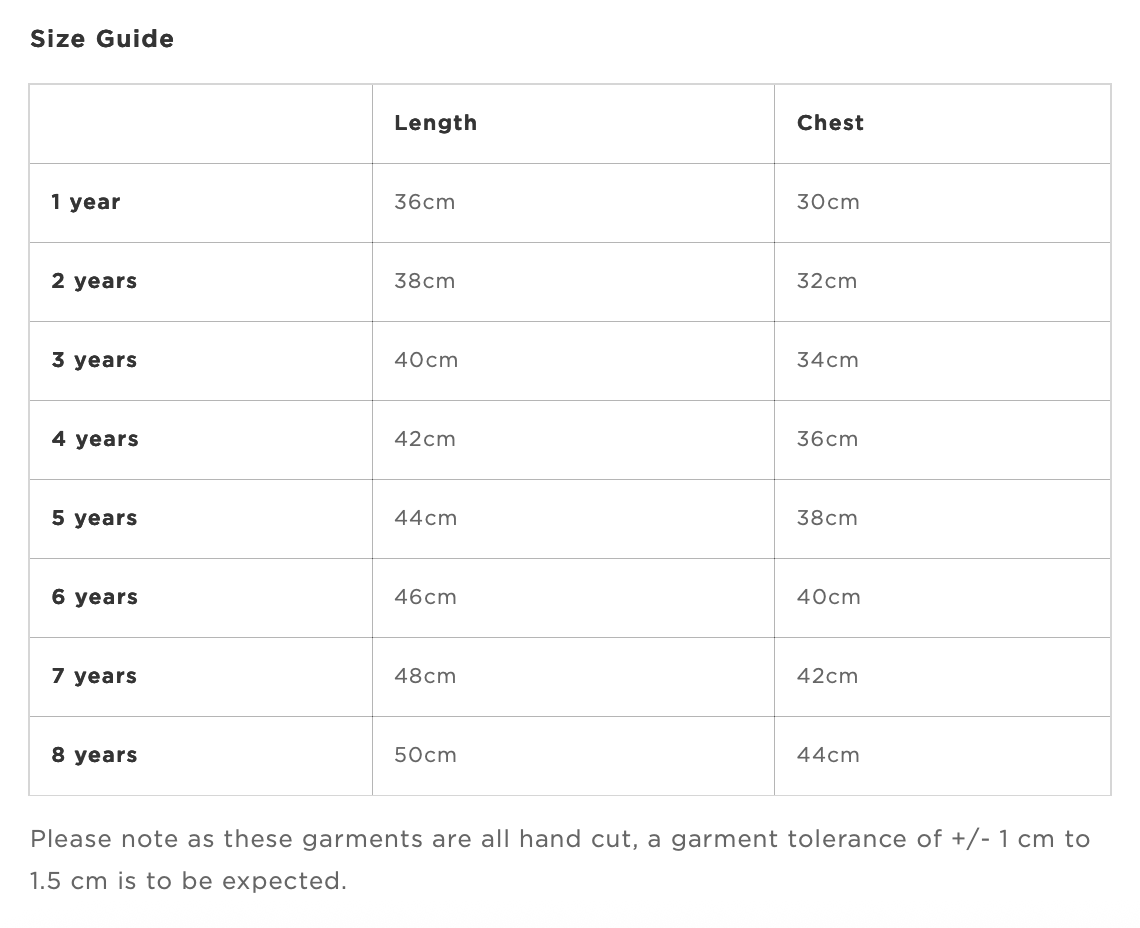The image size is (1140, 928).
Task: Click the Size Guide heading
Action: [x=102, y=39]
